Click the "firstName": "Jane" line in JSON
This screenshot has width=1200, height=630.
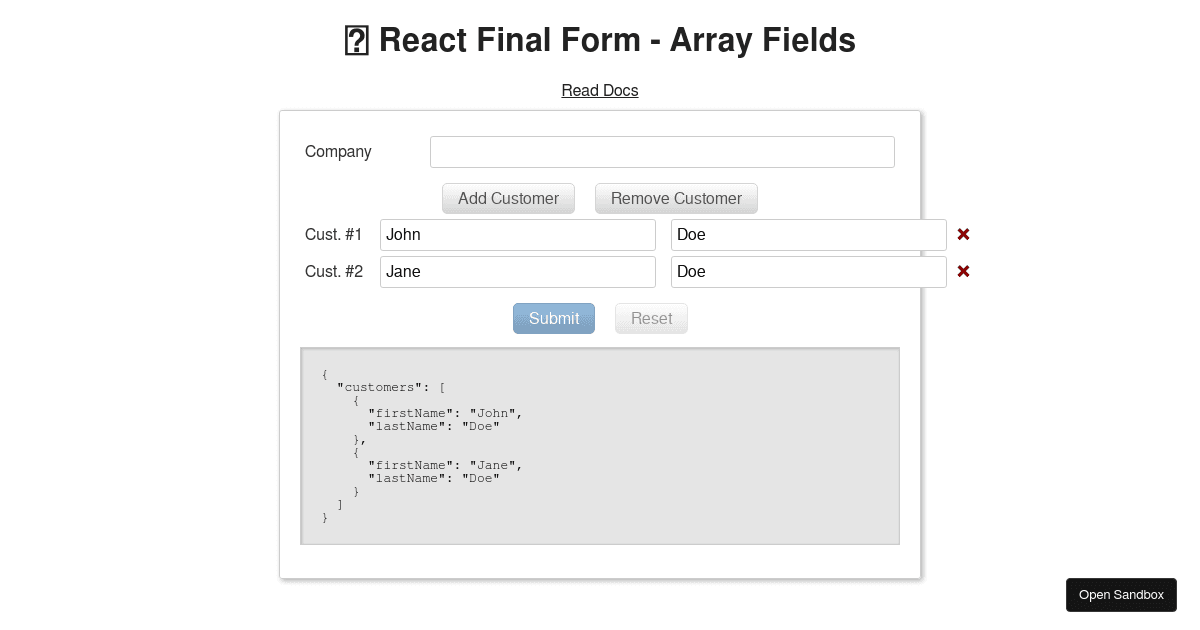445,465
